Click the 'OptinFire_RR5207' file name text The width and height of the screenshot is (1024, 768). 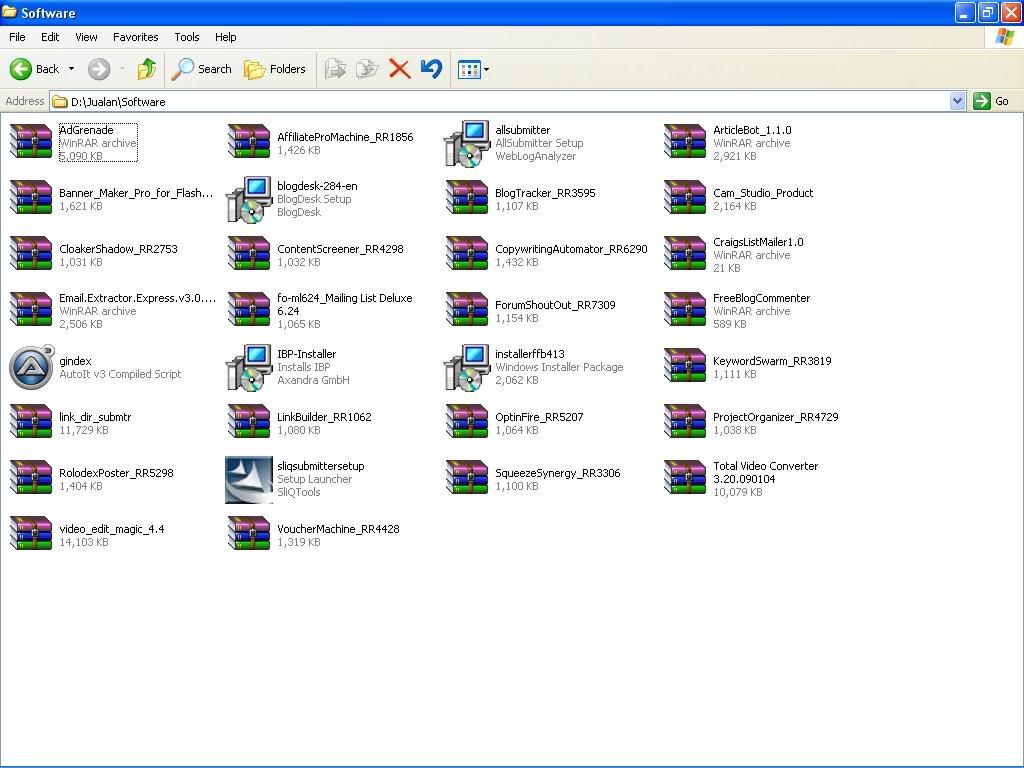click(x=539, y=417)
